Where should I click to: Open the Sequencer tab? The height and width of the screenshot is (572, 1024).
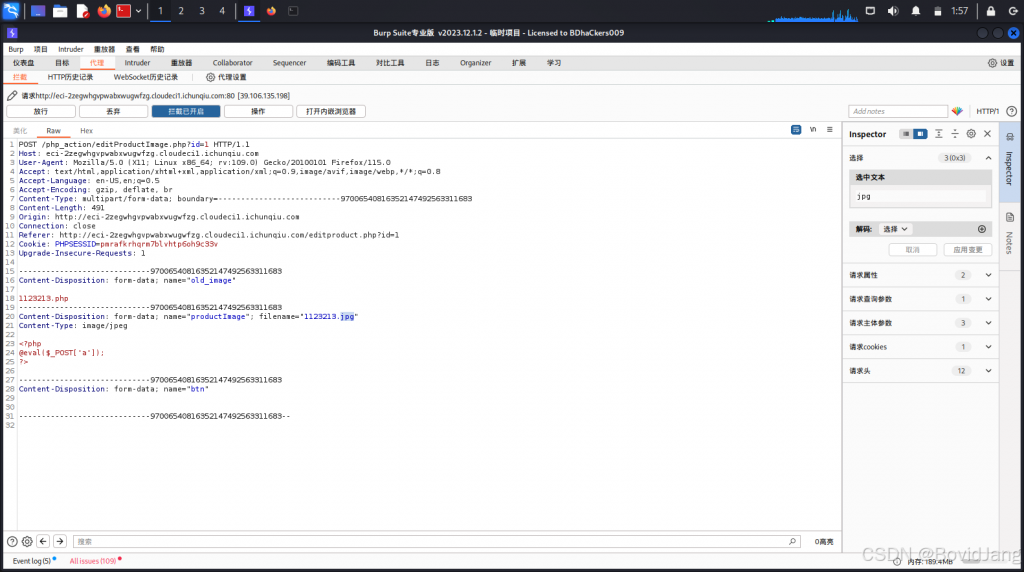click(289, 63)
